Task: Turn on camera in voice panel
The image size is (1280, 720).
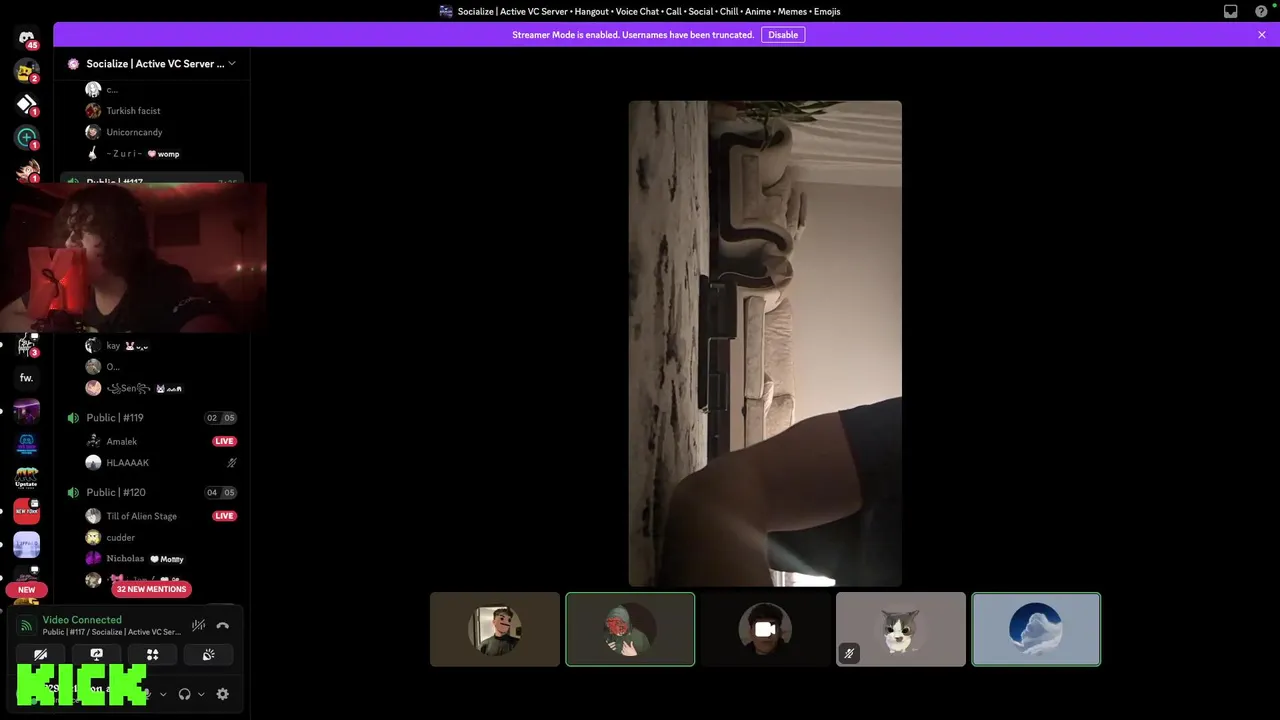Action: coord(40,655)
